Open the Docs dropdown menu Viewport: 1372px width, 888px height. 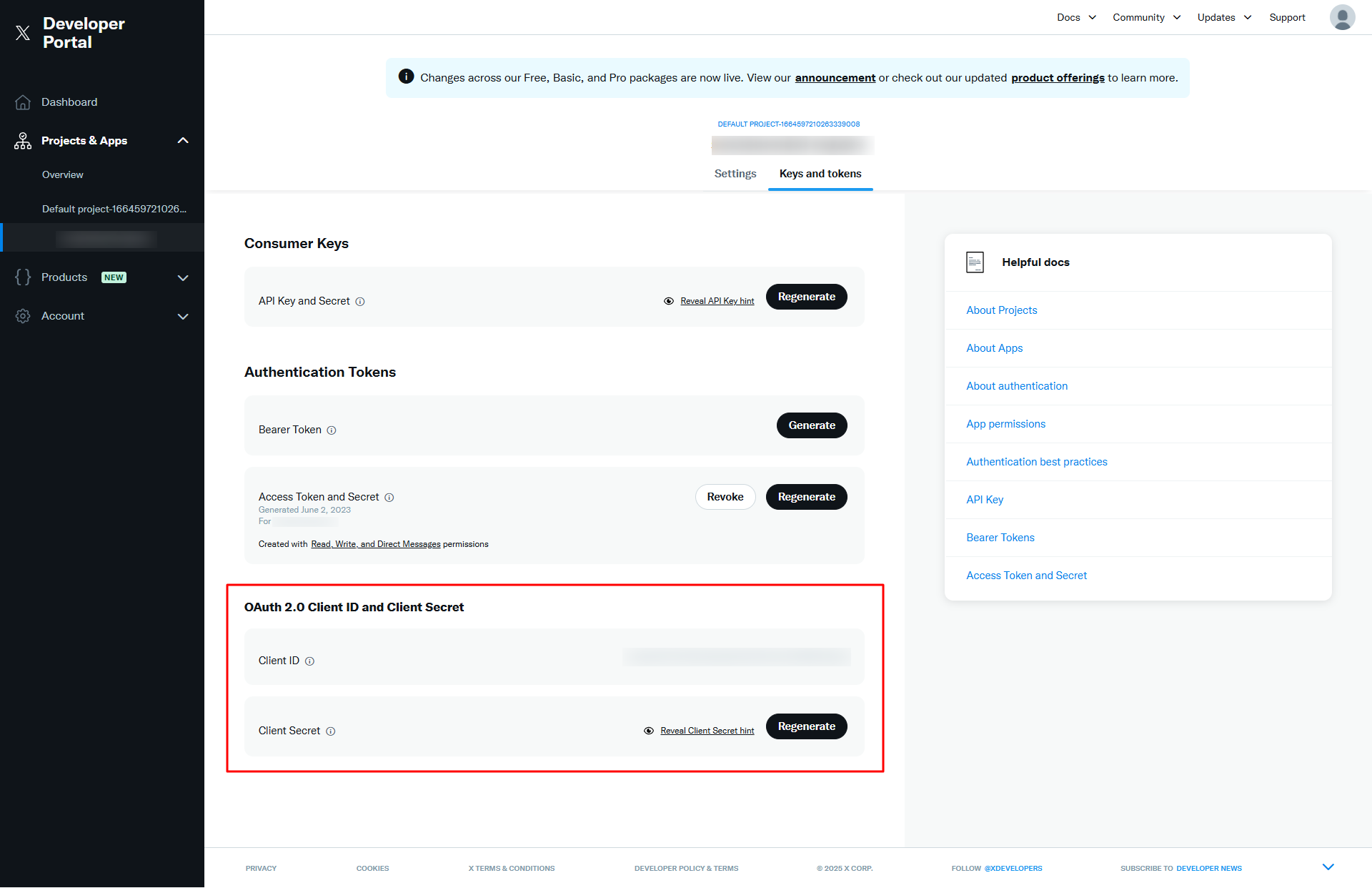[x=1076, y=17]
